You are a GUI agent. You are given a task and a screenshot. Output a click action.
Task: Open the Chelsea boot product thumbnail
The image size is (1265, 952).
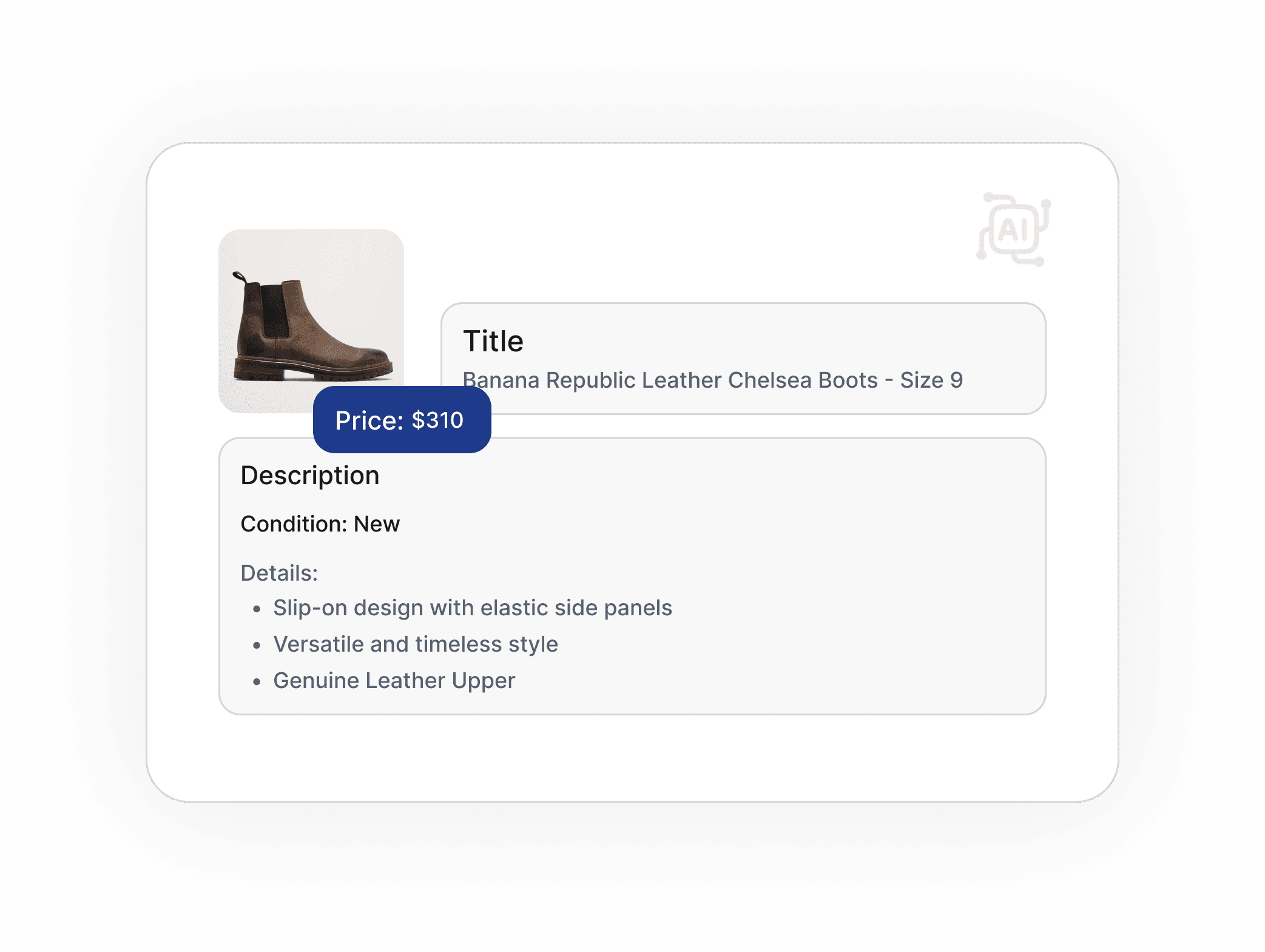tap(311, 320)
